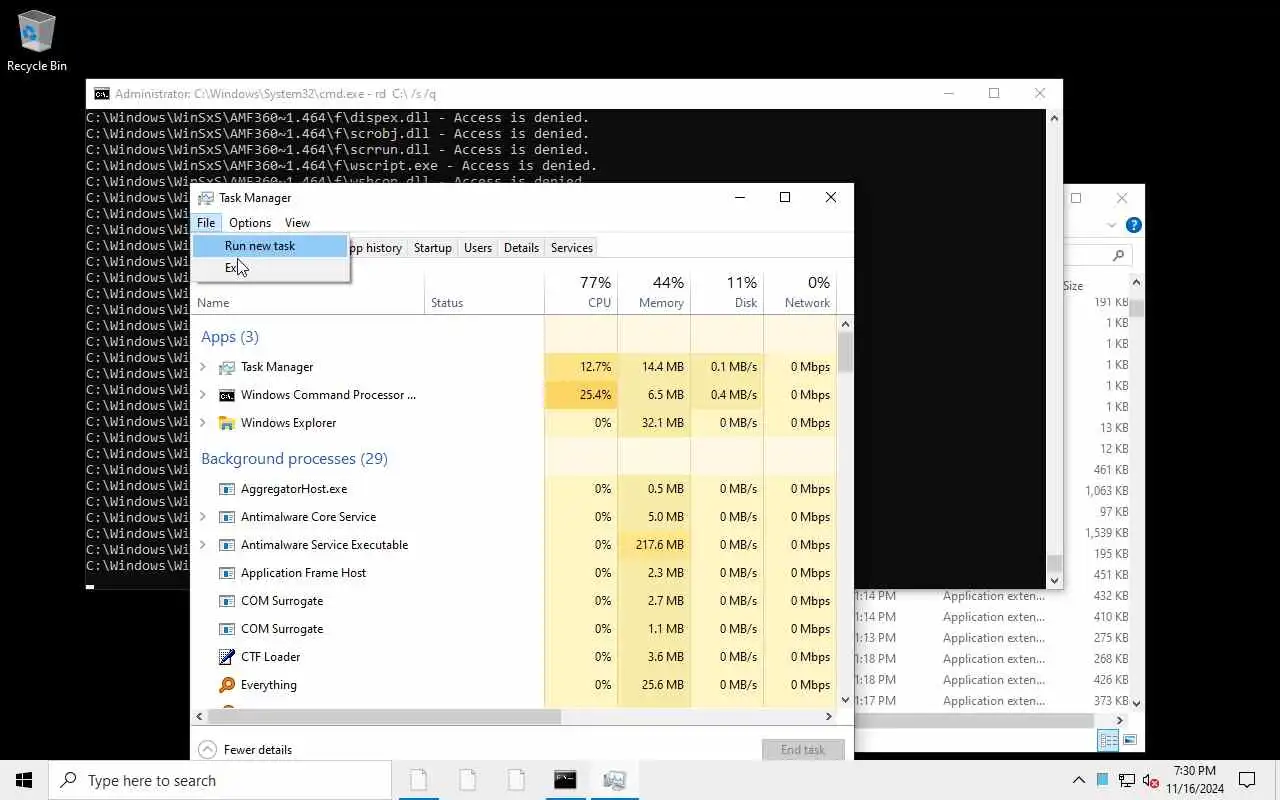The height and width of the screenshot is (800, 1280).
Task: Switch Explorer to details view icon
Action: click(1108, 740)
